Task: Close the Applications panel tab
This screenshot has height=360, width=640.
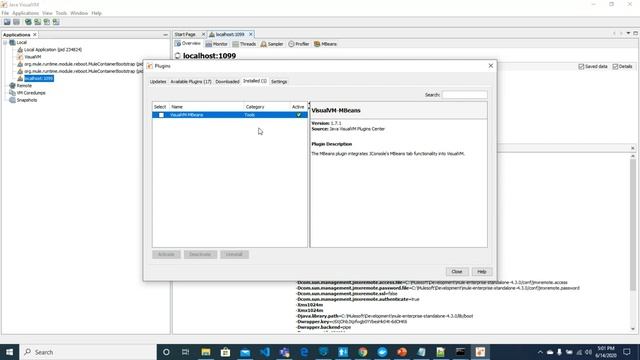Action: 35,35
